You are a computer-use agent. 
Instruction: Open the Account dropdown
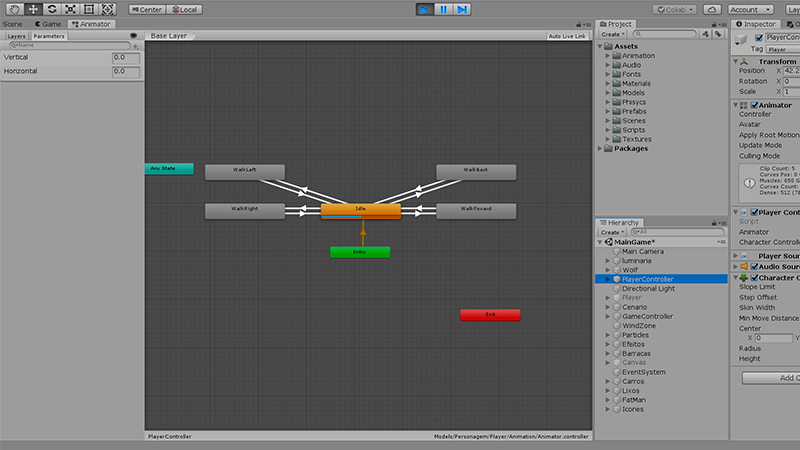tap(751, 9)
